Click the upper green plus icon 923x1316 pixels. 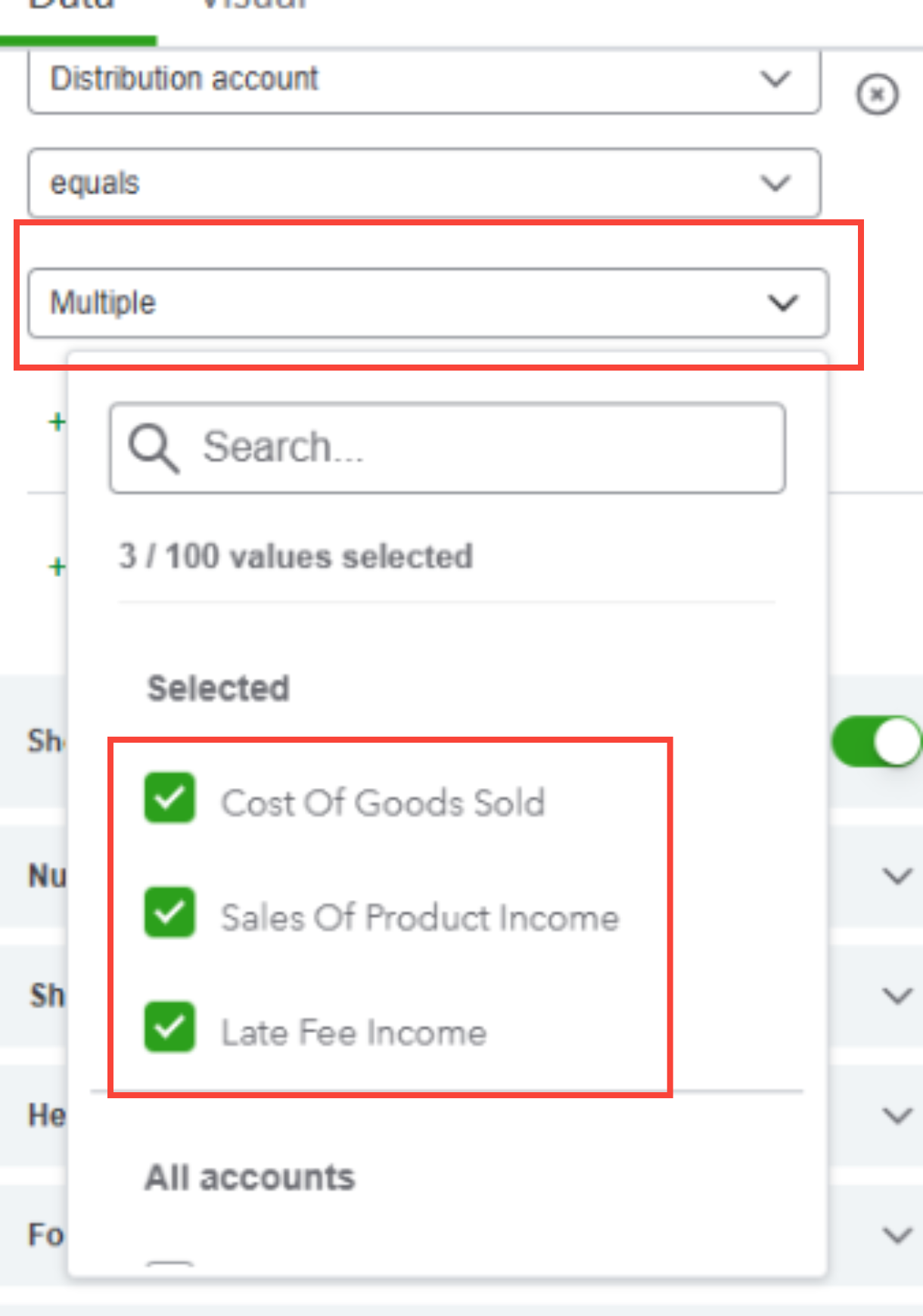[57, 421]
